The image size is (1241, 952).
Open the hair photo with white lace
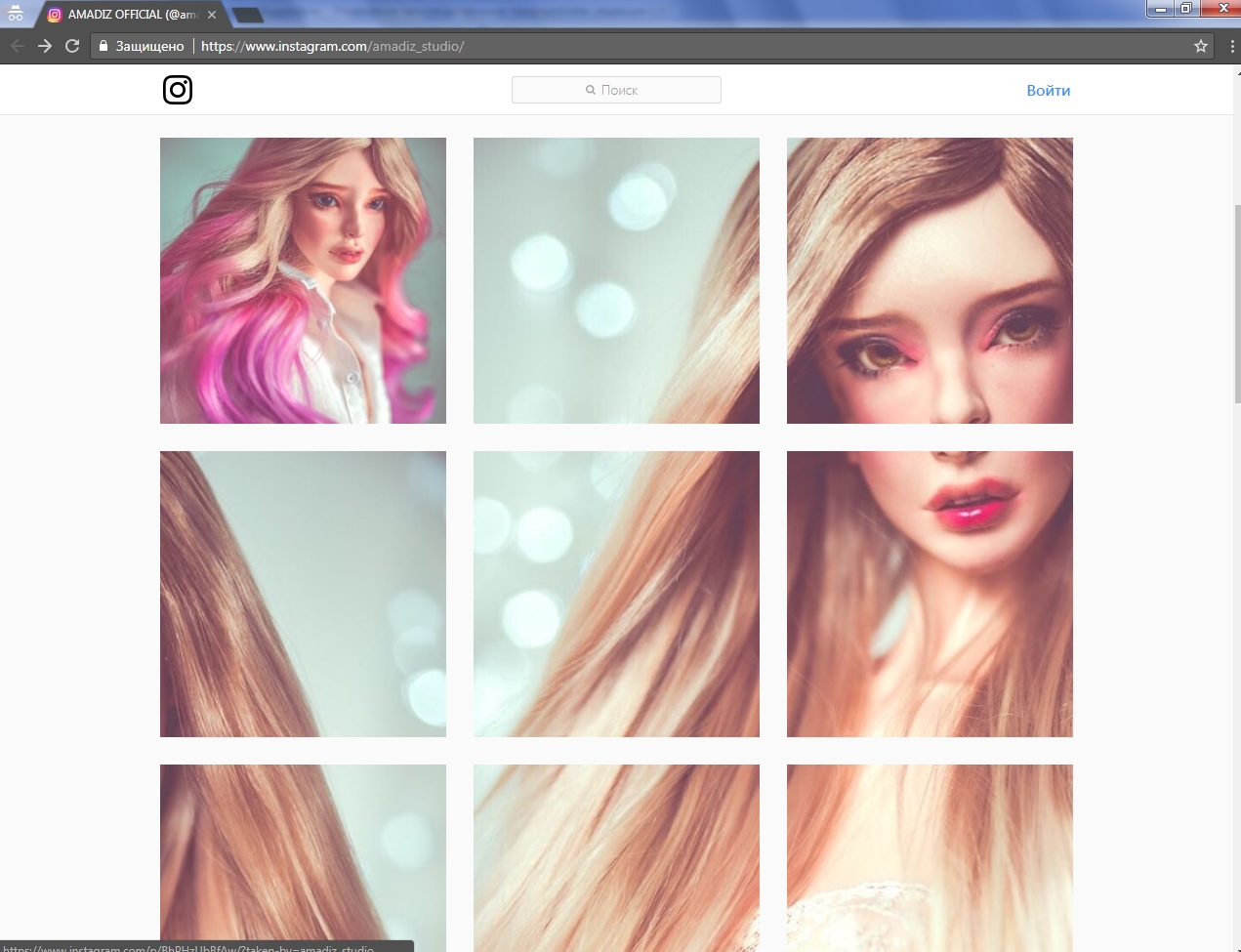click(930, 858)
